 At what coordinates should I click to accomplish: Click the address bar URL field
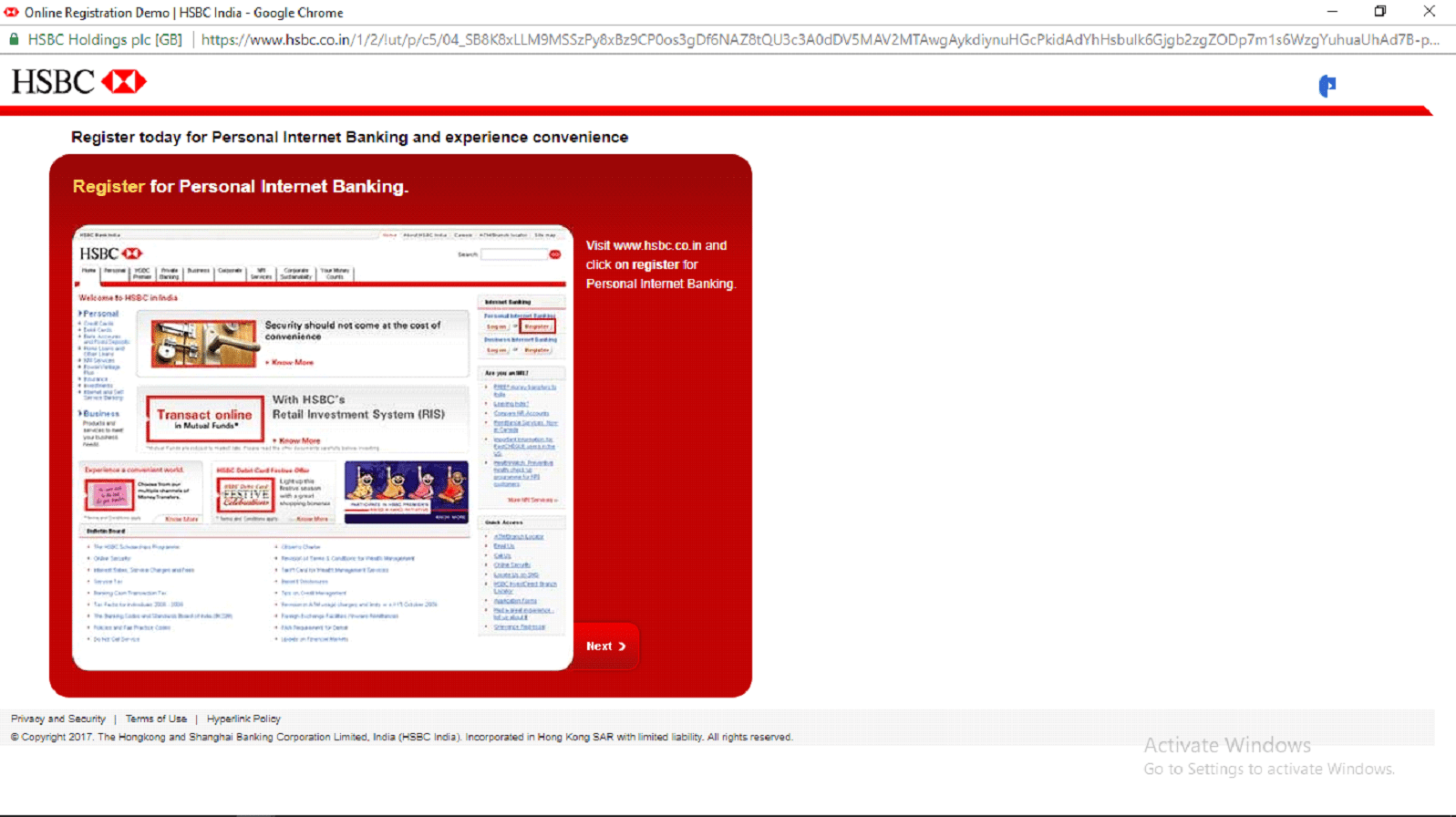pyautogui.click(x=820, y=39)
